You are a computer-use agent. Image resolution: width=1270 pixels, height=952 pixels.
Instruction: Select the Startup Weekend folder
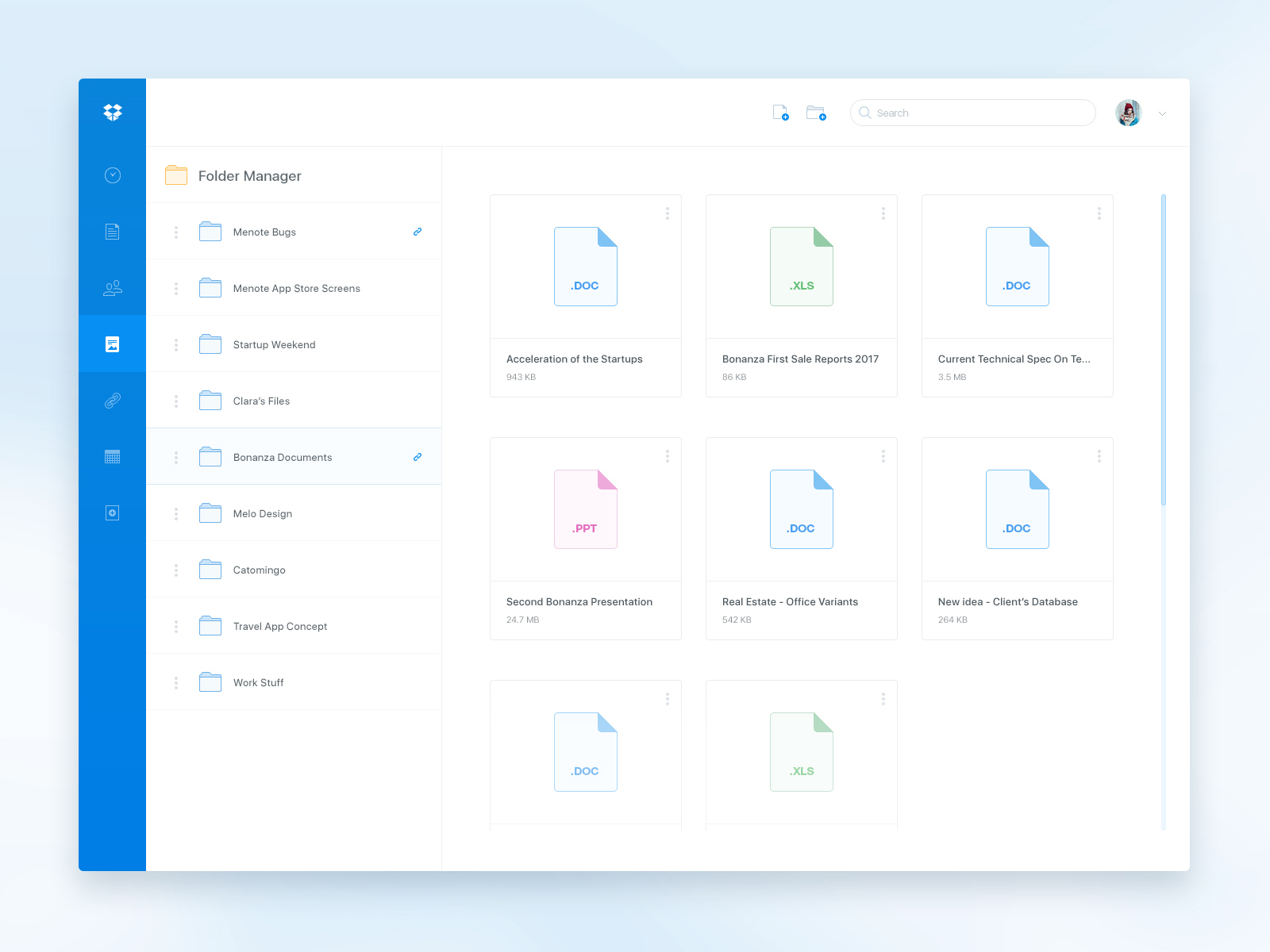pyautogui.click(x=274, y=345)
